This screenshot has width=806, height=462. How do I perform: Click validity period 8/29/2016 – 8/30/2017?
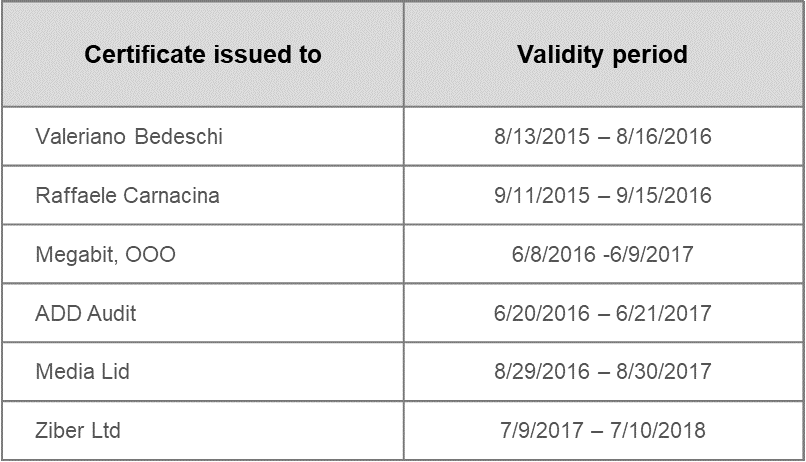603,372
